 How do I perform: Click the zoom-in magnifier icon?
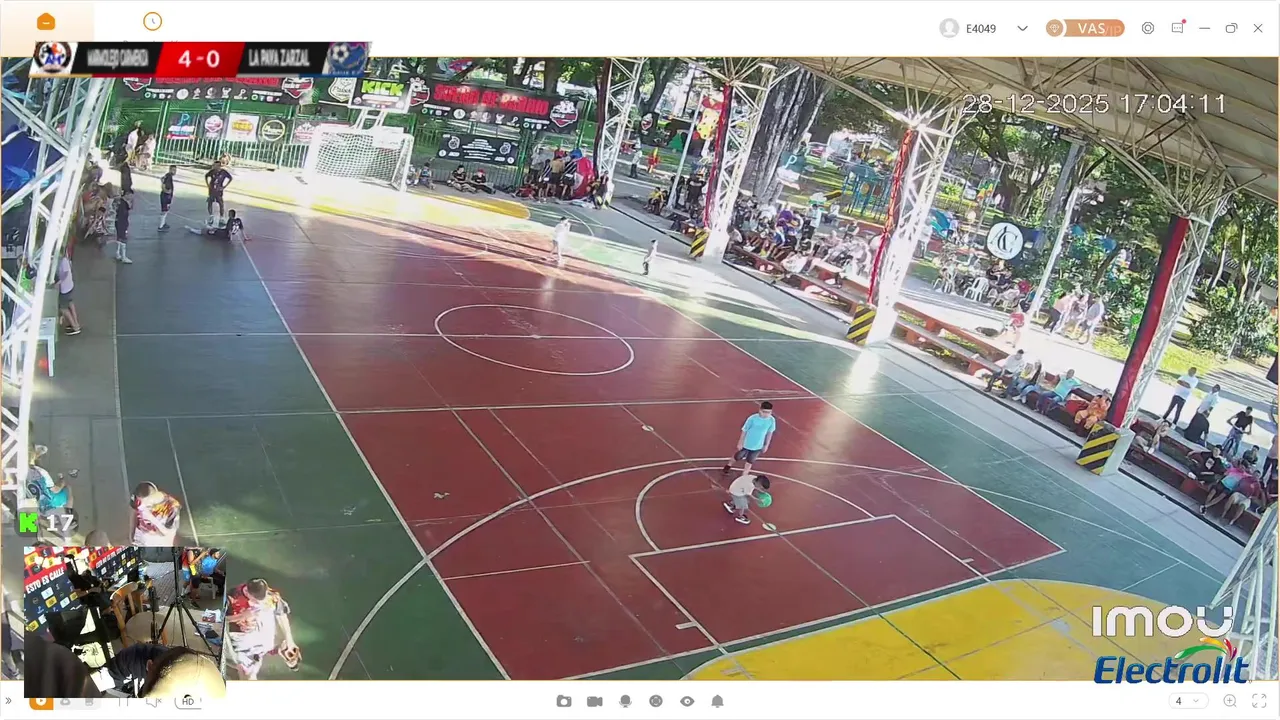pos(1230,701)
